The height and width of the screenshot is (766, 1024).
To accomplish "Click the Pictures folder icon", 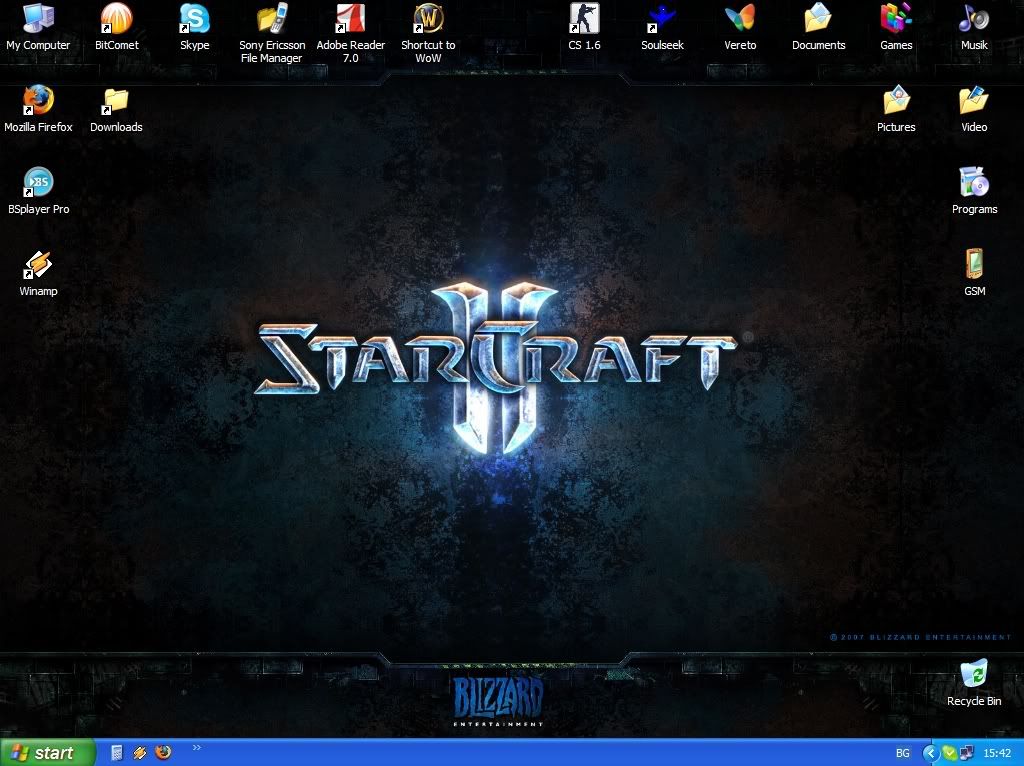I will pos(896,101).
